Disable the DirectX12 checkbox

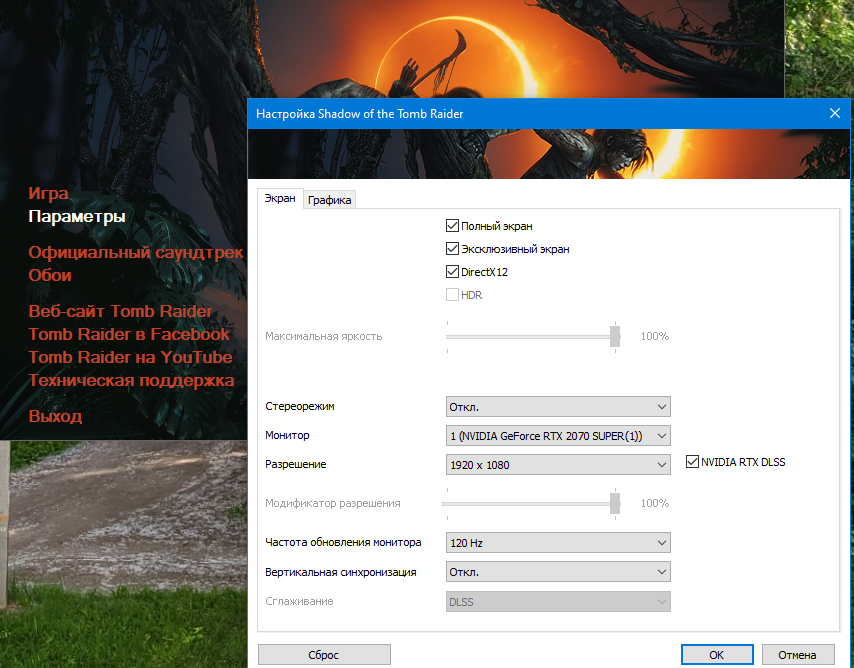click(x=452, y=271)
